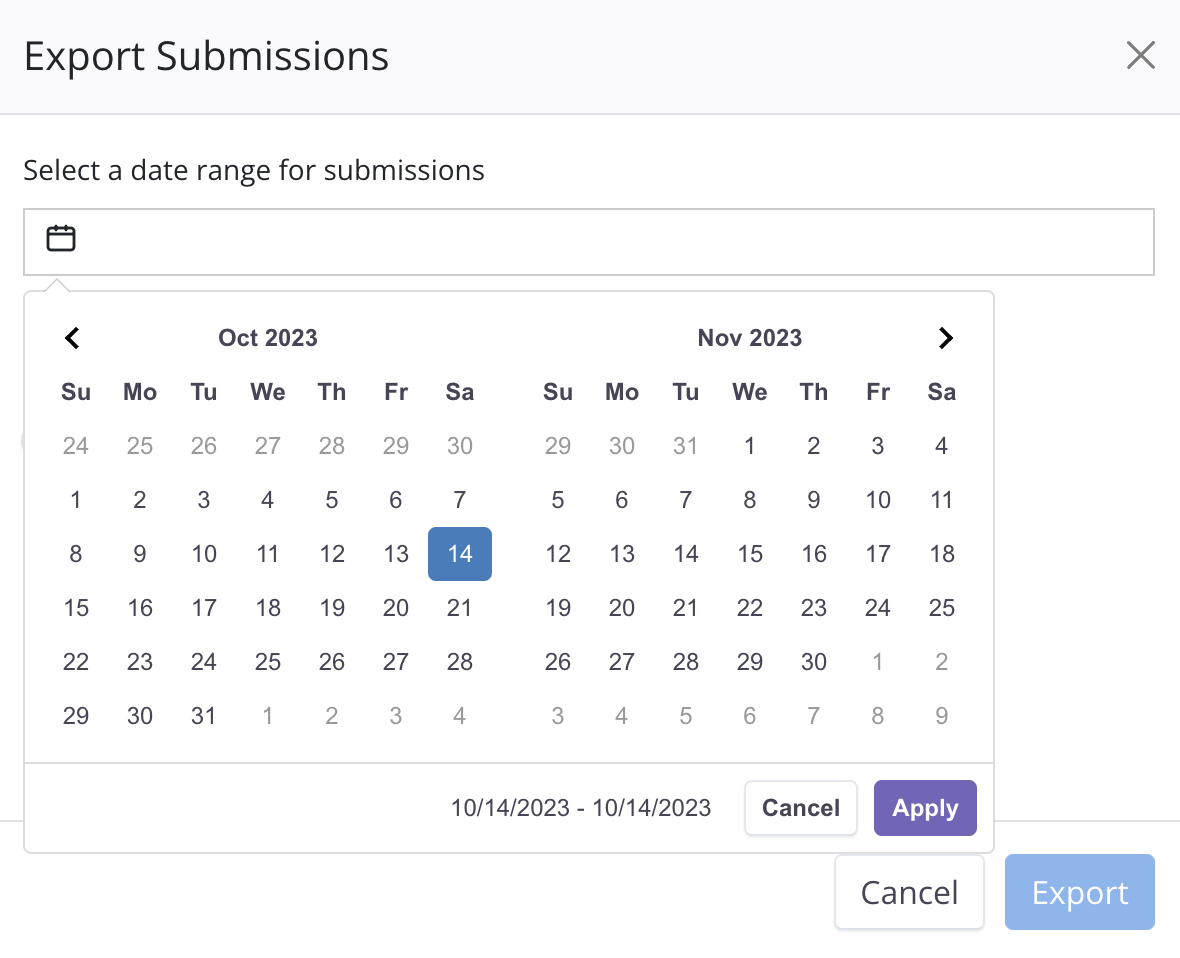1180x958 pixels.
Task: Pick October 26 in left calendar
Action: pyautogui.click(x=332, y=662)
